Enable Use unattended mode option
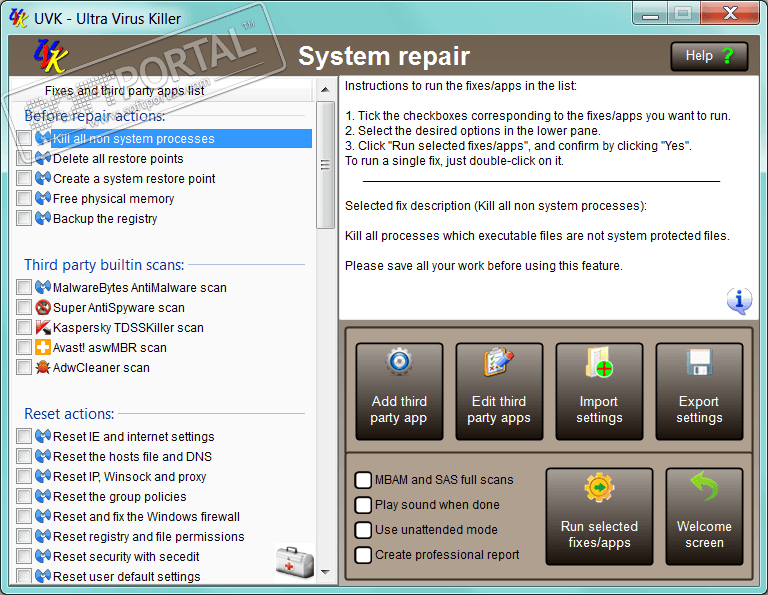Image resolution: width=768 pixels, height=595 pixels. [363, 530]
